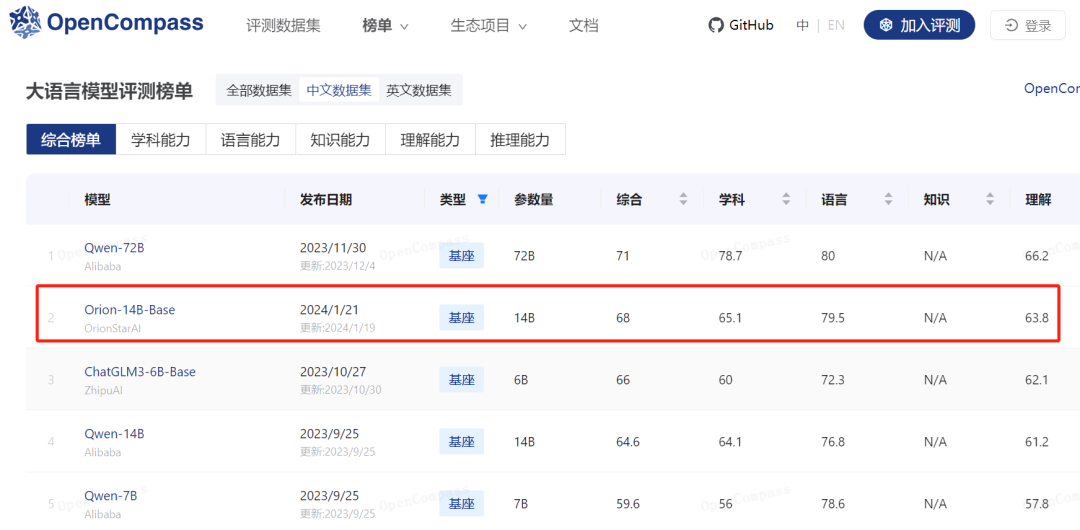1080x530 pixels.
Task: Sort by the 知识 column arrows
Action: [x=990, y=200]
